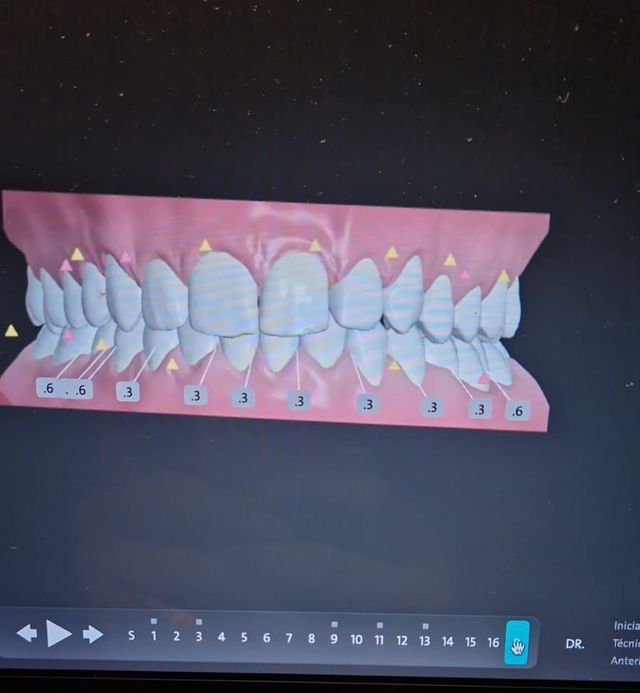
Task: Jump to stage 9 on the timeline
Action: (334, 639)
